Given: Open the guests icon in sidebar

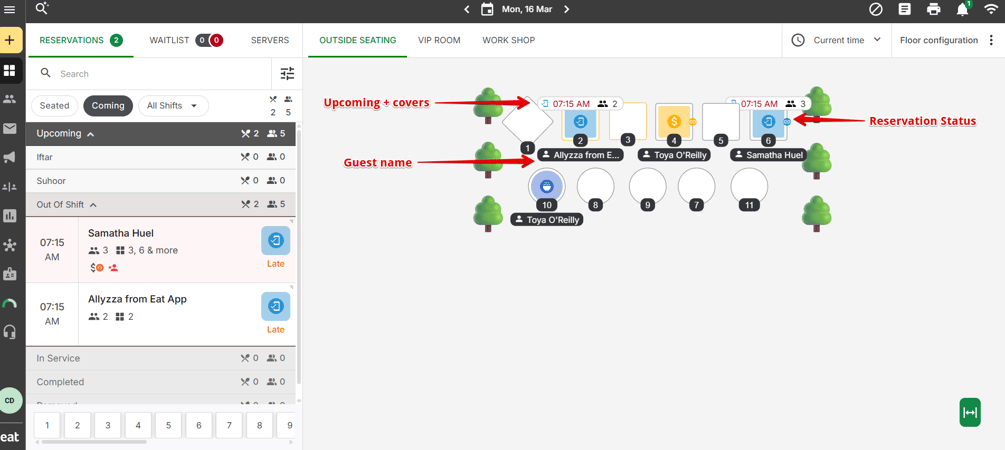Looking at the screenshot, I should tap(10, 99).
